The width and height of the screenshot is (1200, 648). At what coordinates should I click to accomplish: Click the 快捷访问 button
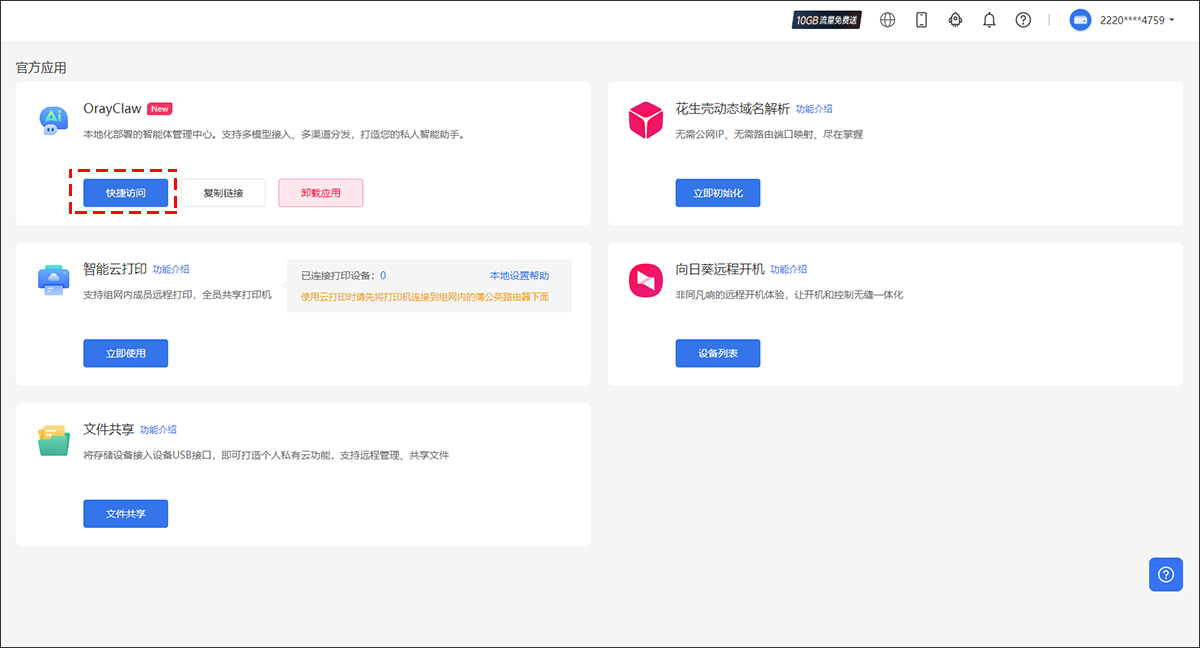(x=125, y=193)
